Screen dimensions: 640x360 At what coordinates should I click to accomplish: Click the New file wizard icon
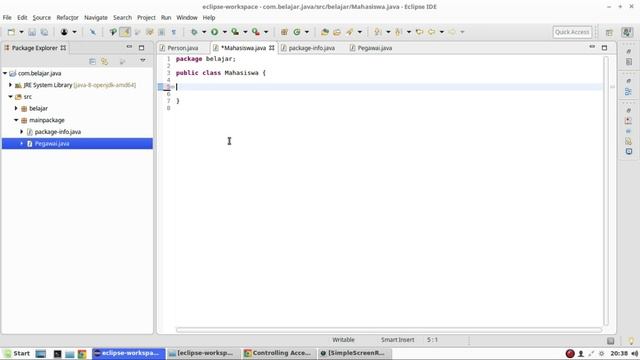pyautogui.click(x=11, y=32)
